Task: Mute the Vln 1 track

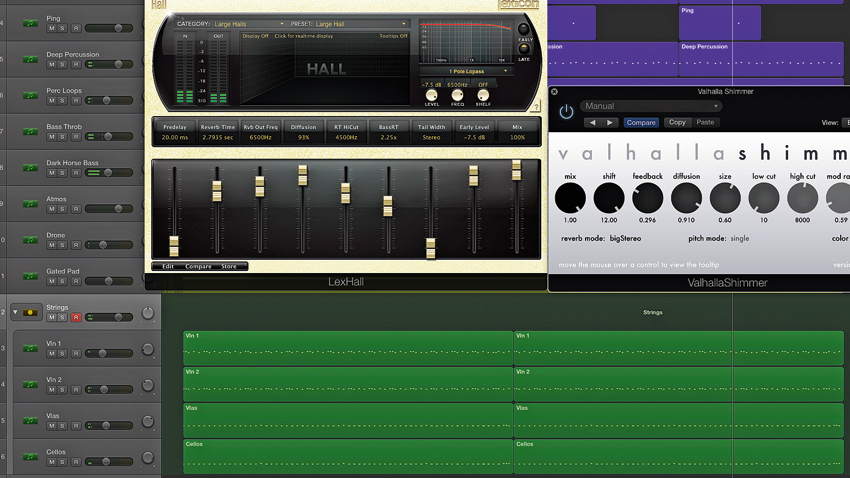Action: pos(51,353)
